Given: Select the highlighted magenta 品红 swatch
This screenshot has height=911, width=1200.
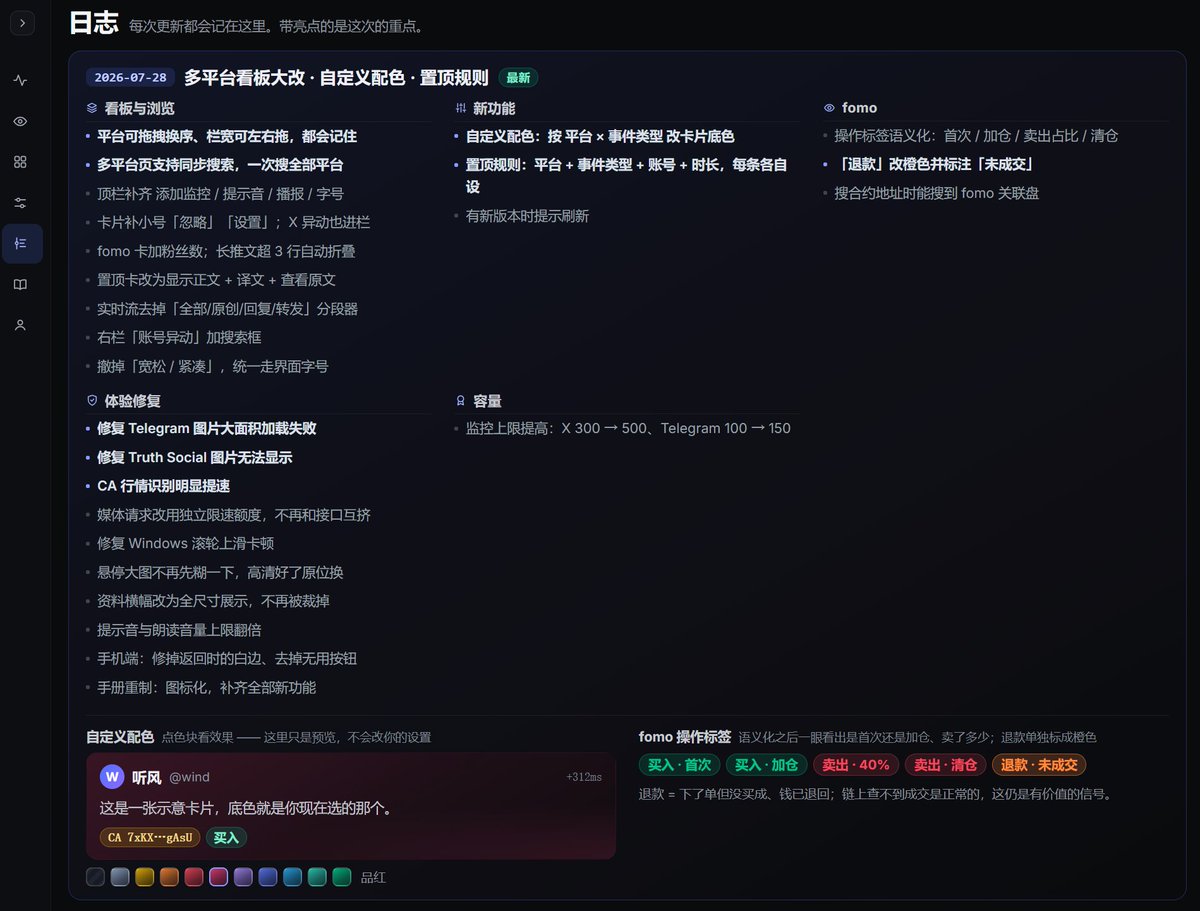Looking at the screenshot, I should pyautogui.click(x=219, y=877).
